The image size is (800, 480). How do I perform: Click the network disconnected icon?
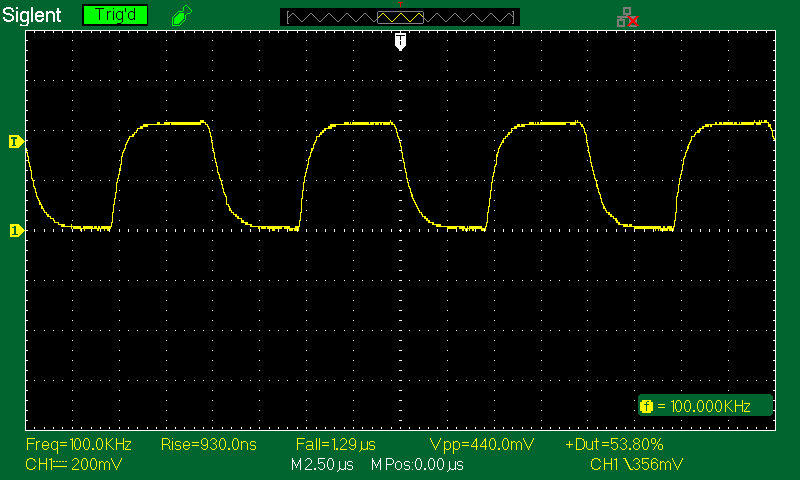[x=628, y=17]
